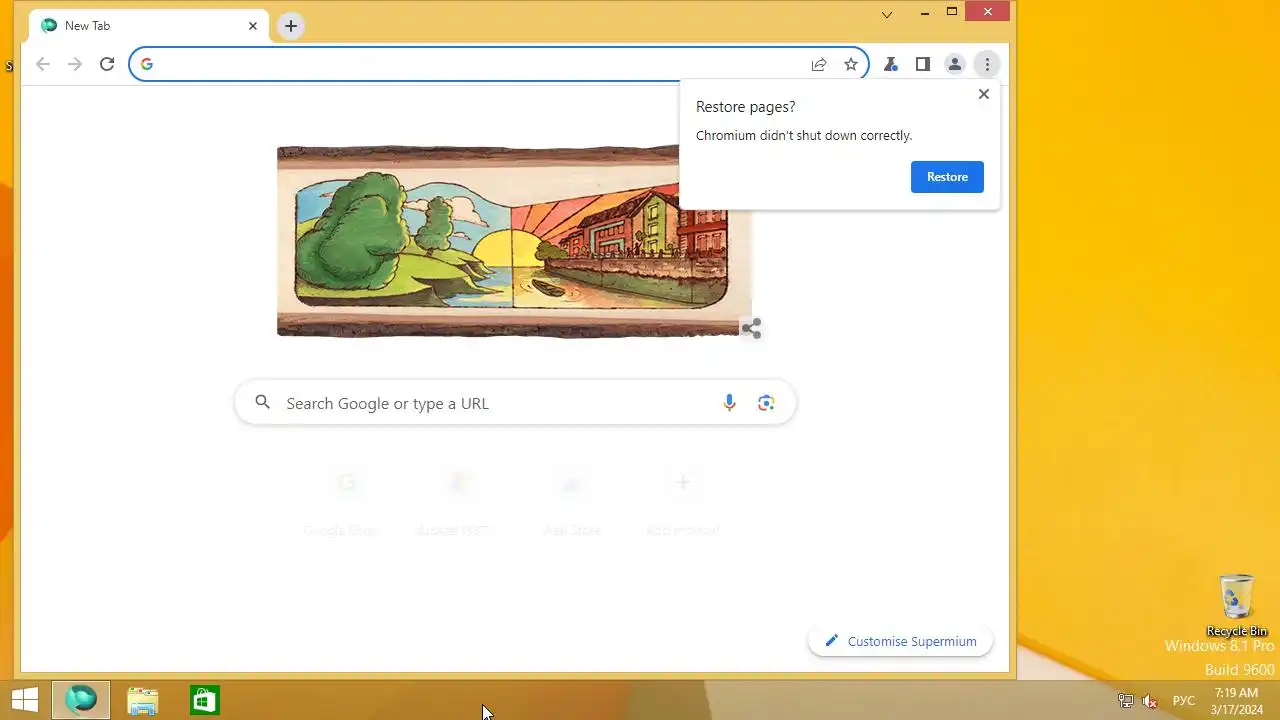Open the Windows Start button
The height and width of the screenshot is (720, 1280).
(x=25, y=700)
